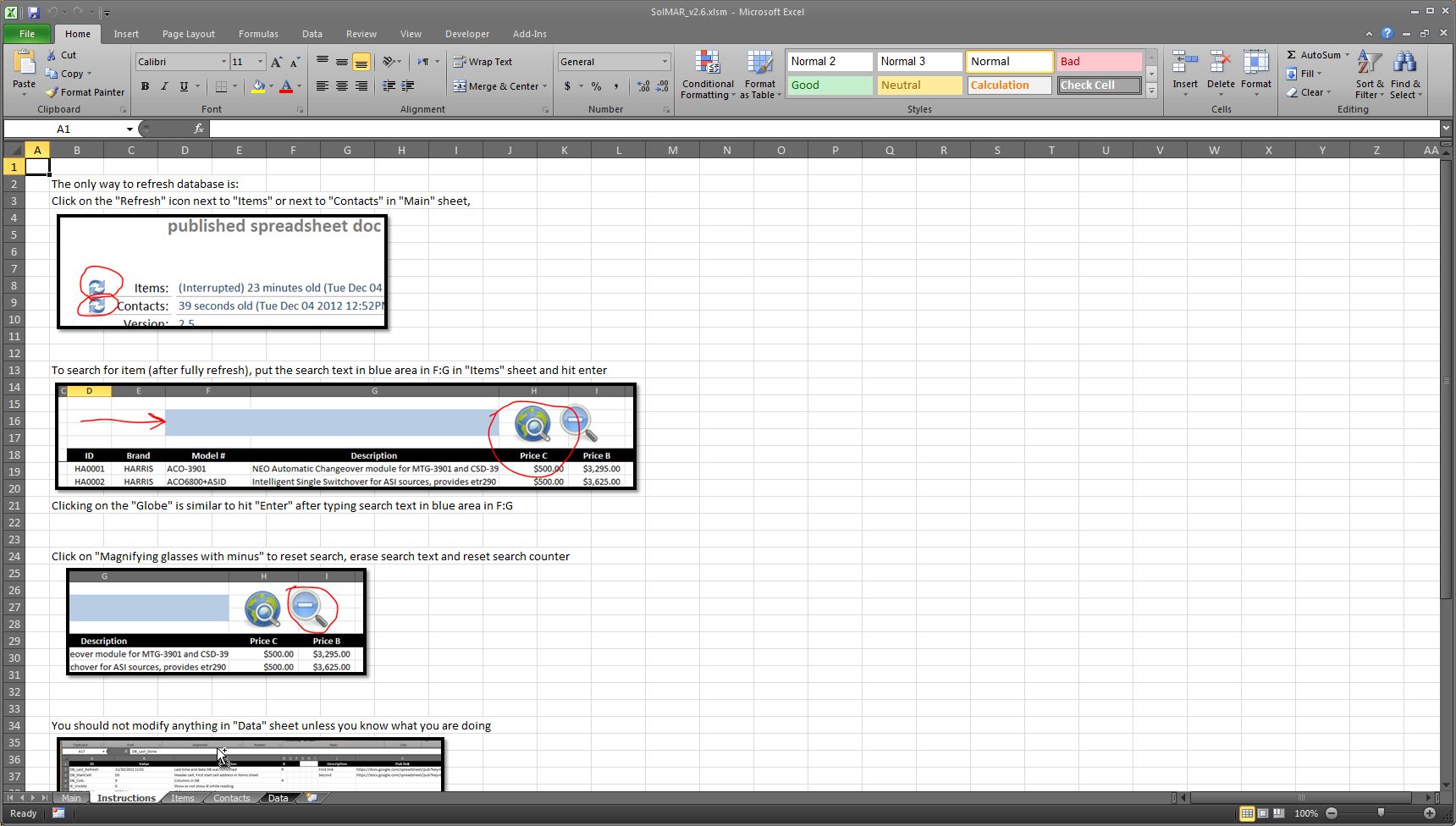Select column header D

(x=185, y=150)
